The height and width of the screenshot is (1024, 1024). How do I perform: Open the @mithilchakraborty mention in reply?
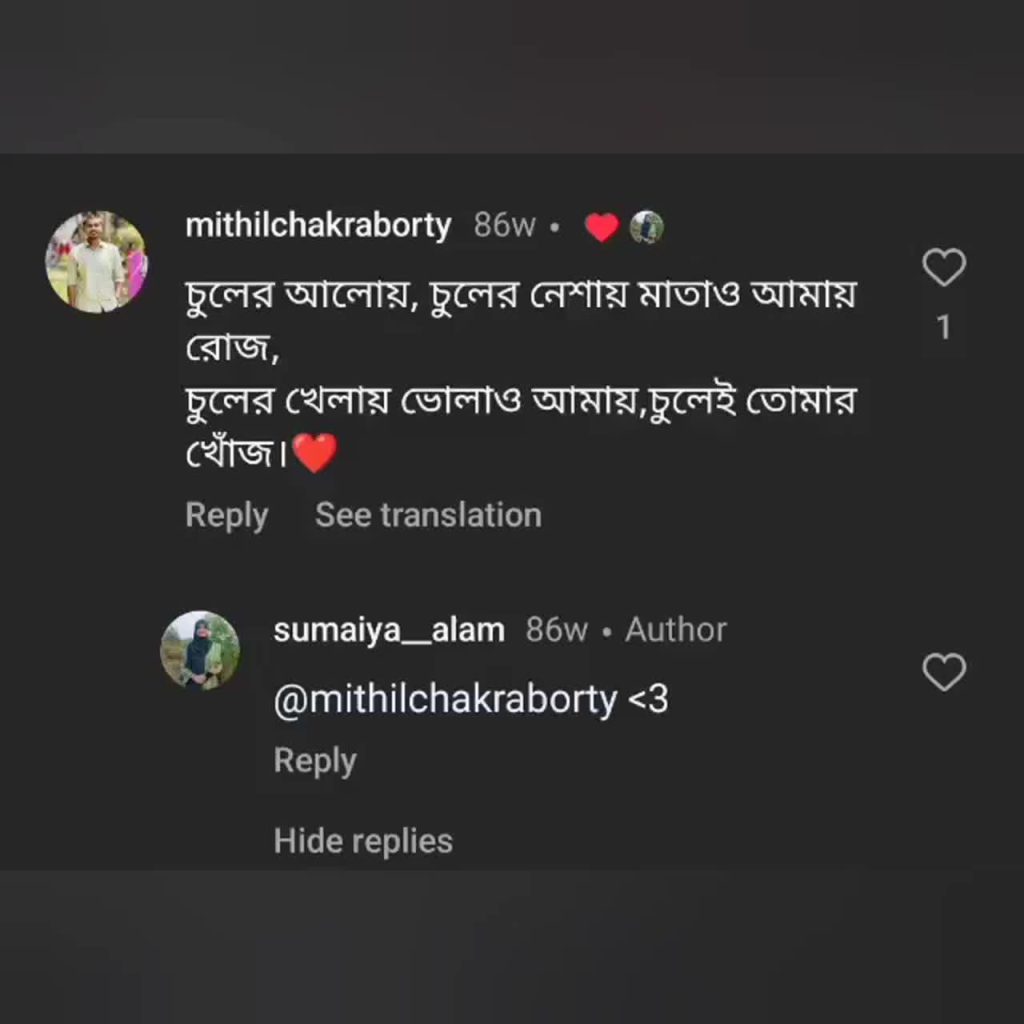click(445, 700)
